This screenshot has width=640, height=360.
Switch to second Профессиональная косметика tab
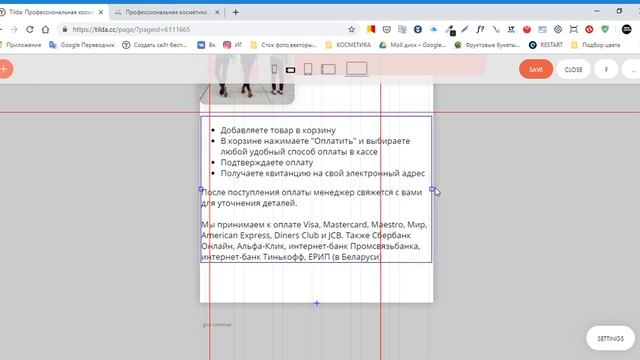pyautogui.click(x=167, y=12)
